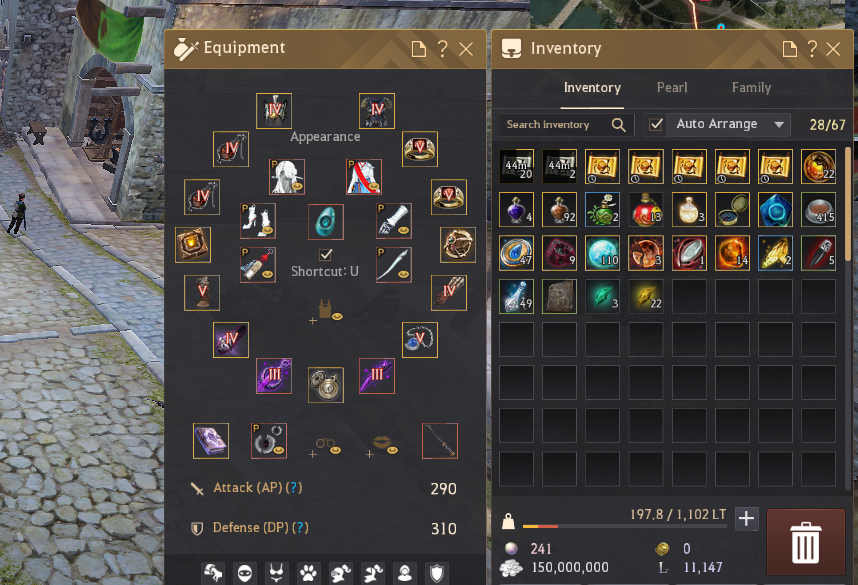Viewport: 858px width, 585px height.
Task: Open the Attack (AP) question mark tooltip
Action: 294,488
